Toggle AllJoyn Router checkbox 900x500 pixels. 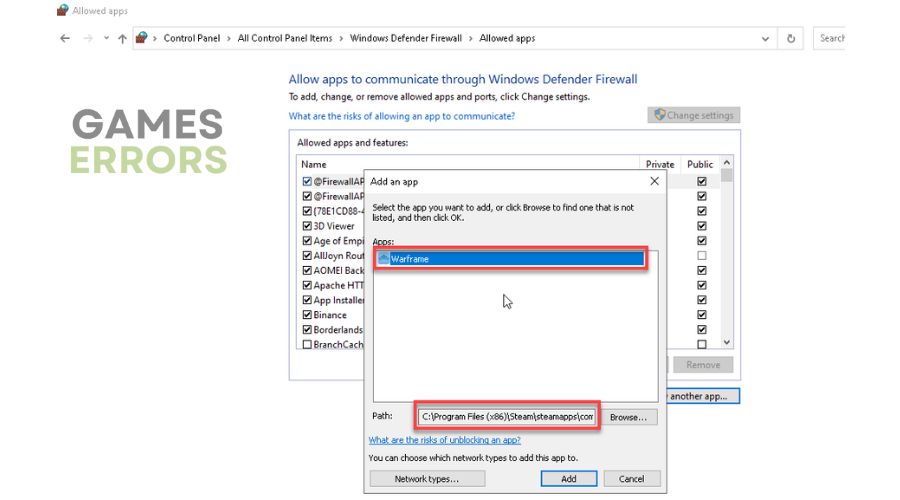[307, 255]
